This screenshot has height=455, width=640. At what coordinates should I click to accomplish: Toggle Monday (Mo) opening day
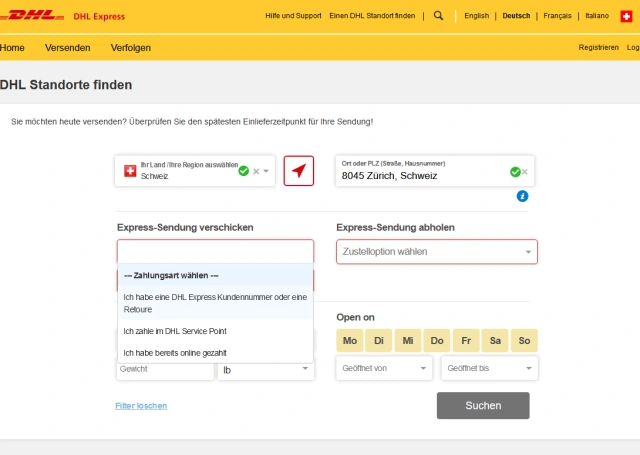tap(350, 341)
